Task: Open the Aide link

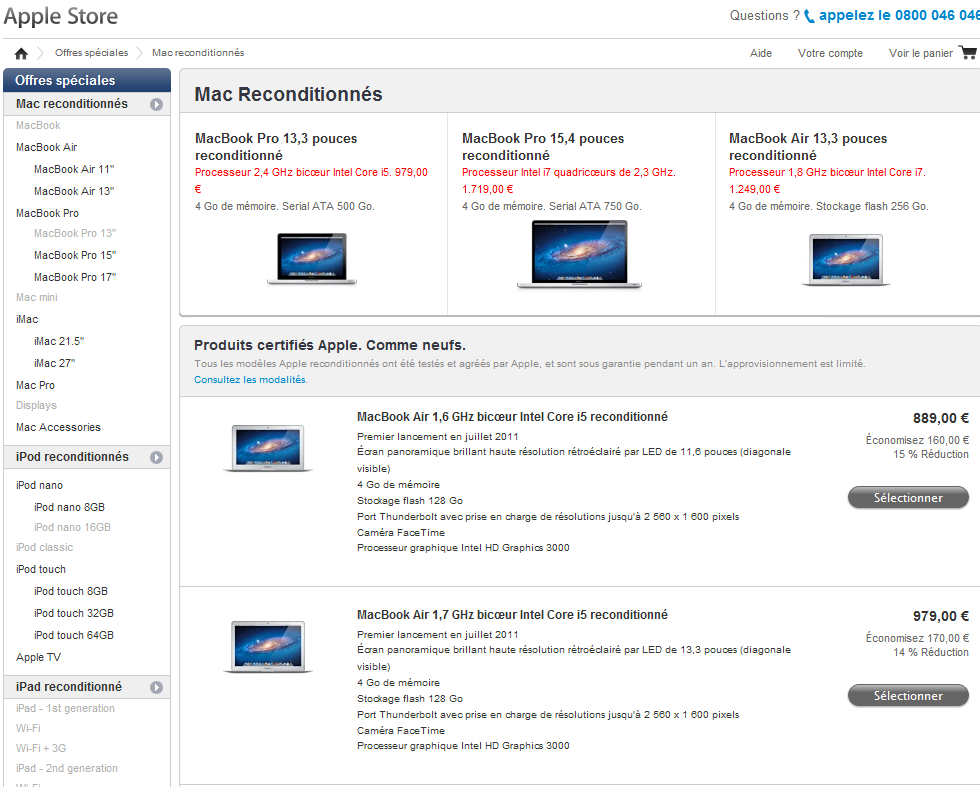Action: click(761, 53)
